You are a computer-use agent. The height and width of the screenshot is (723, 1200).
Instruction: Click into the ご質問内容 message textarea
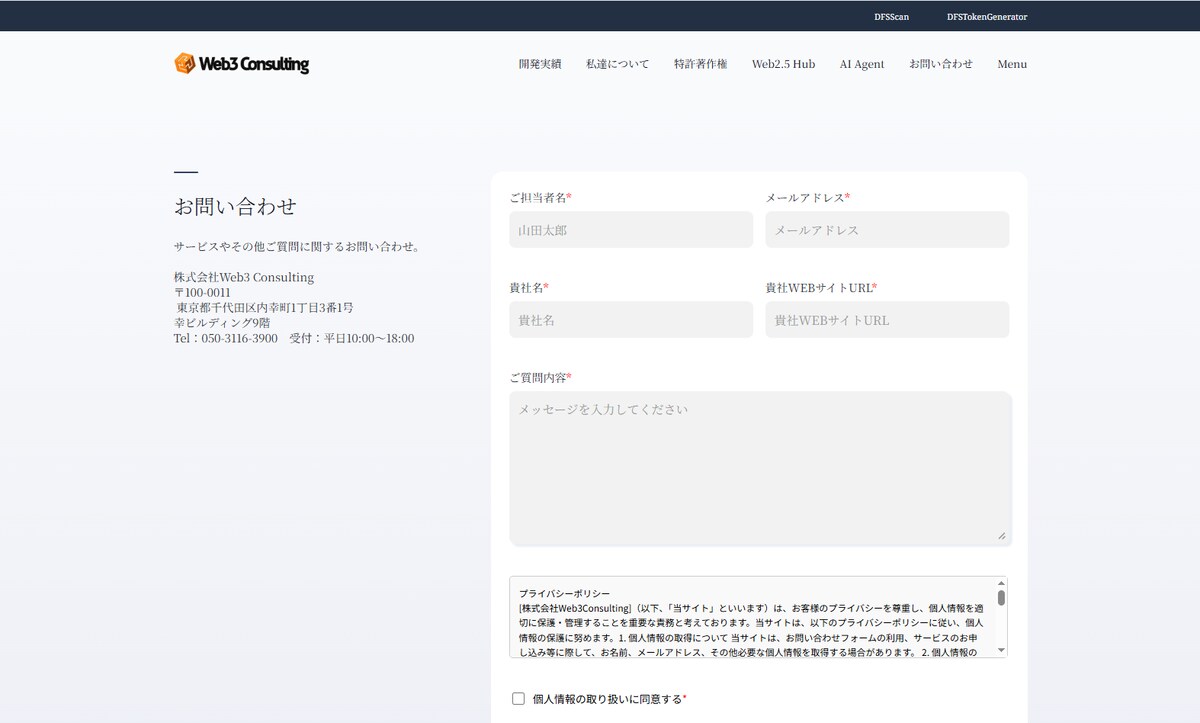pyautogui.click(x=760, y=469)
